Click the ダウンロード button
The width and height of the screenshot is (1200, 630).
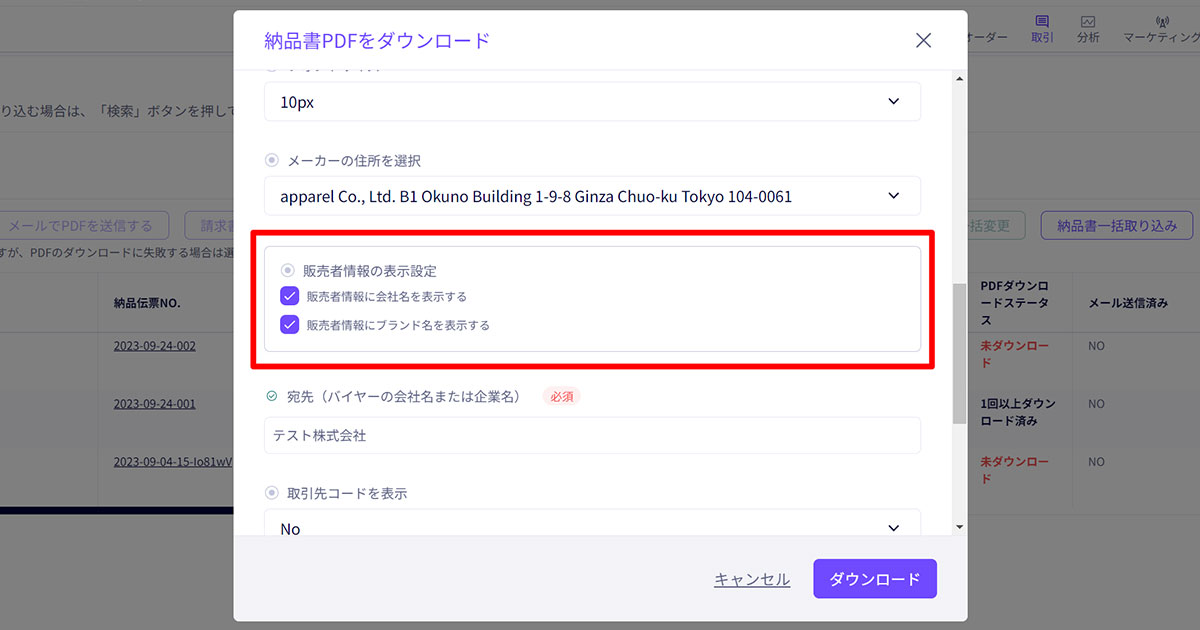[874, 578]
